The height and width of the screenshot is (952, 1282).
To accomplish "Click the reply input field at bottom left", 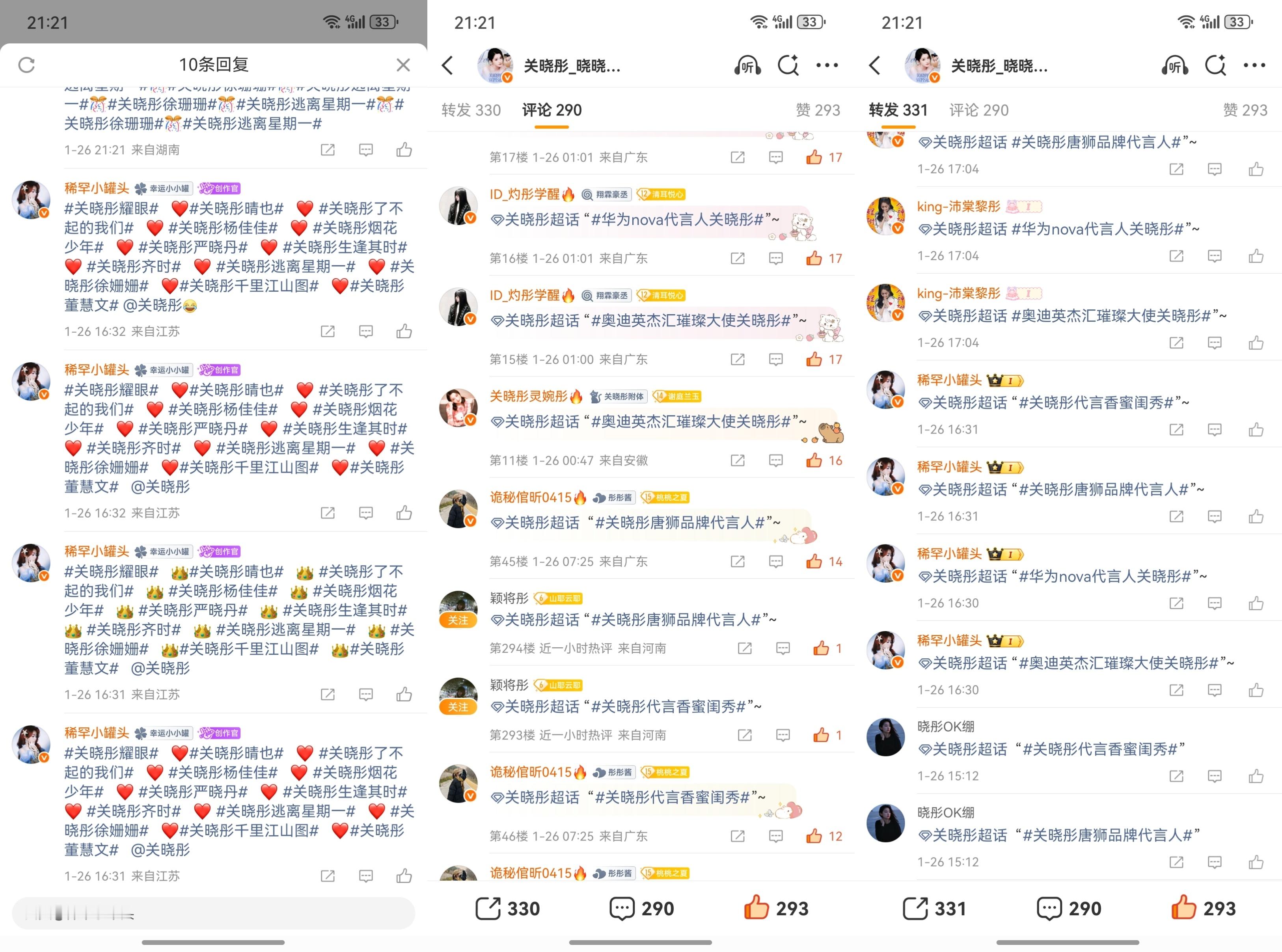I will (213, 913).
